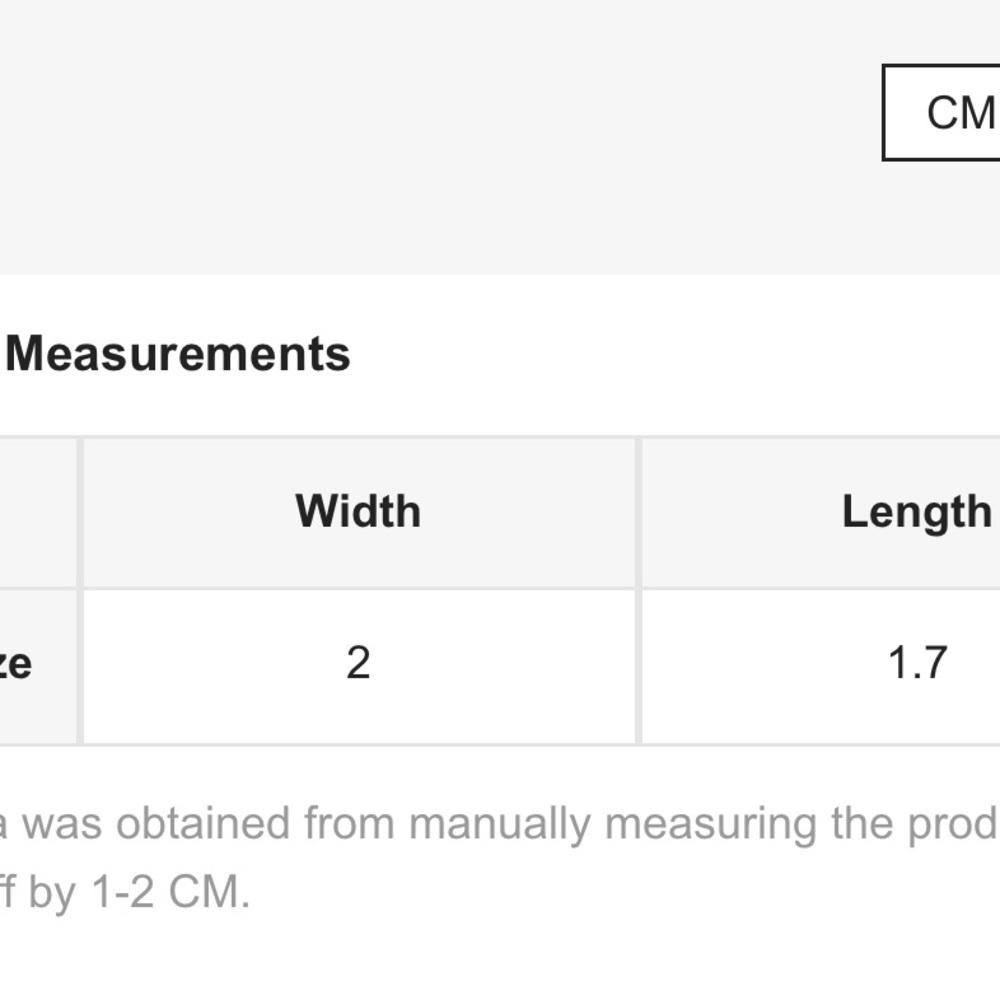The width and height of the screenshot is (1000, 1000).
Task: Click the Length column header
Action: coord(821,512)
